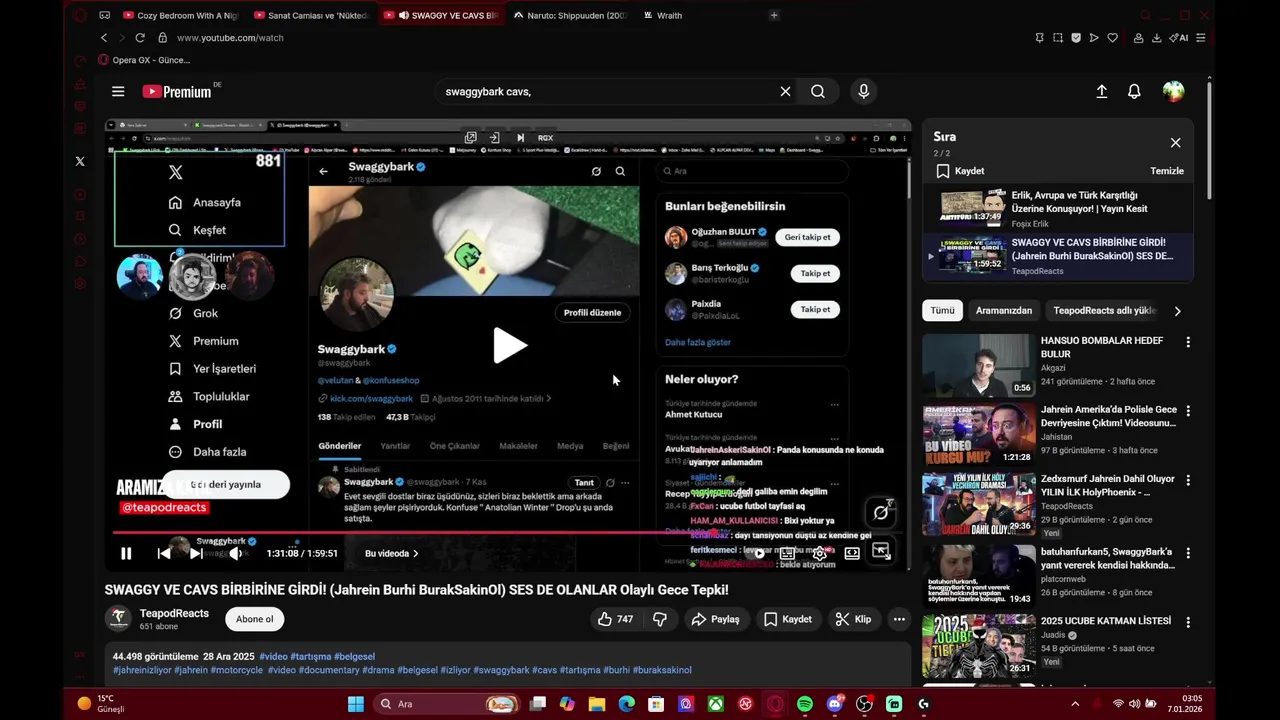Select the TeapodReacts adlı filter chip

tap(1104, 310)
